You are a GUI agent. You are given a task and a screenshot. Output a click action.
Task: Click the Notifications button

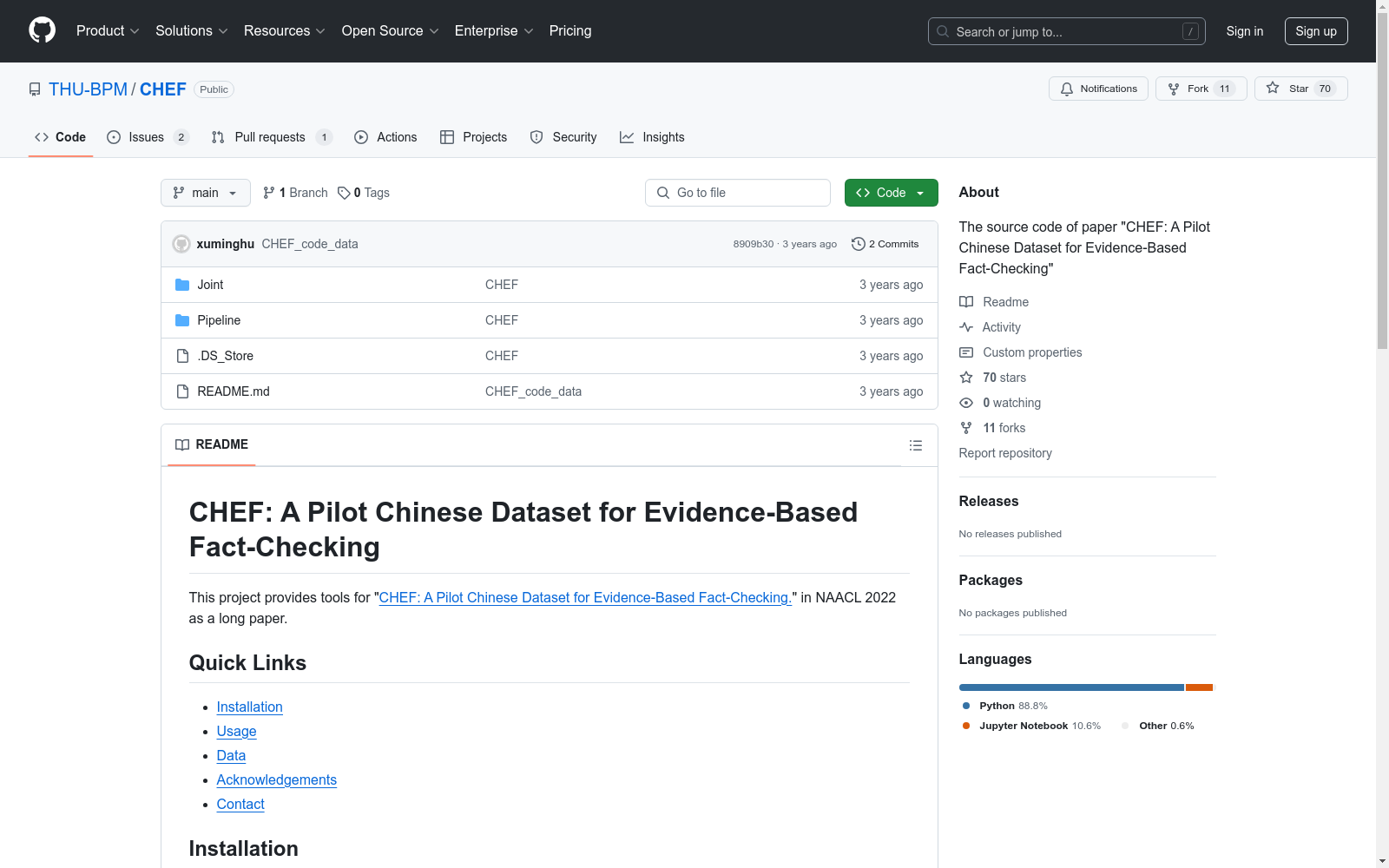(1099, 89)
